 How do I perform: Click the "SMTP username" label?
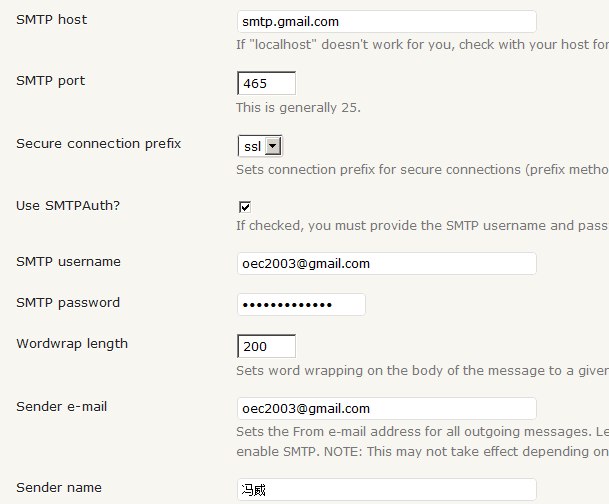click(68, 262)
